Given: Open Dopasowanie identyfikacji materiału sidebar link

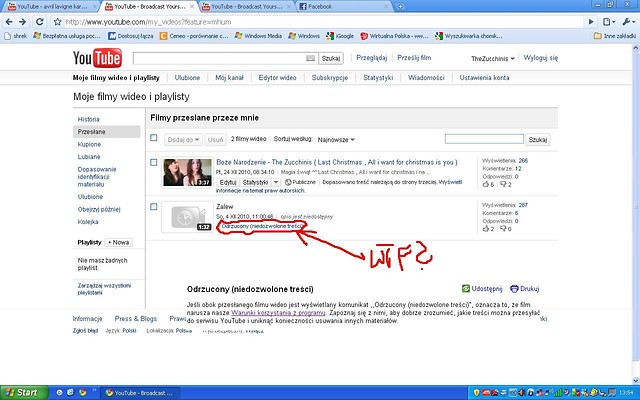Looking at the screenshot, I should (x=97, y=177).
